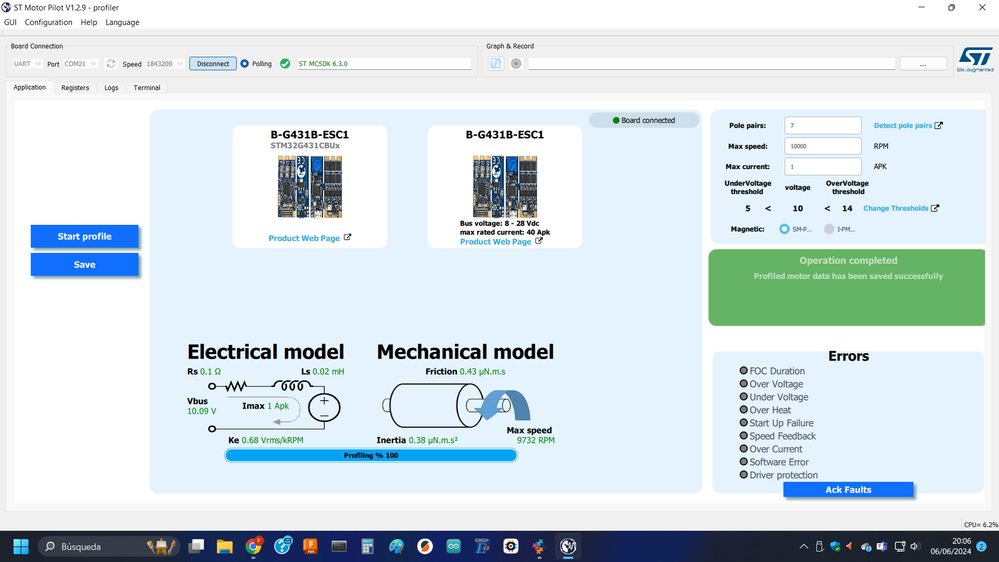The height and width of the screenshot is (562, 999).
Task: Click the Start profile button
Action: (85, 236)
